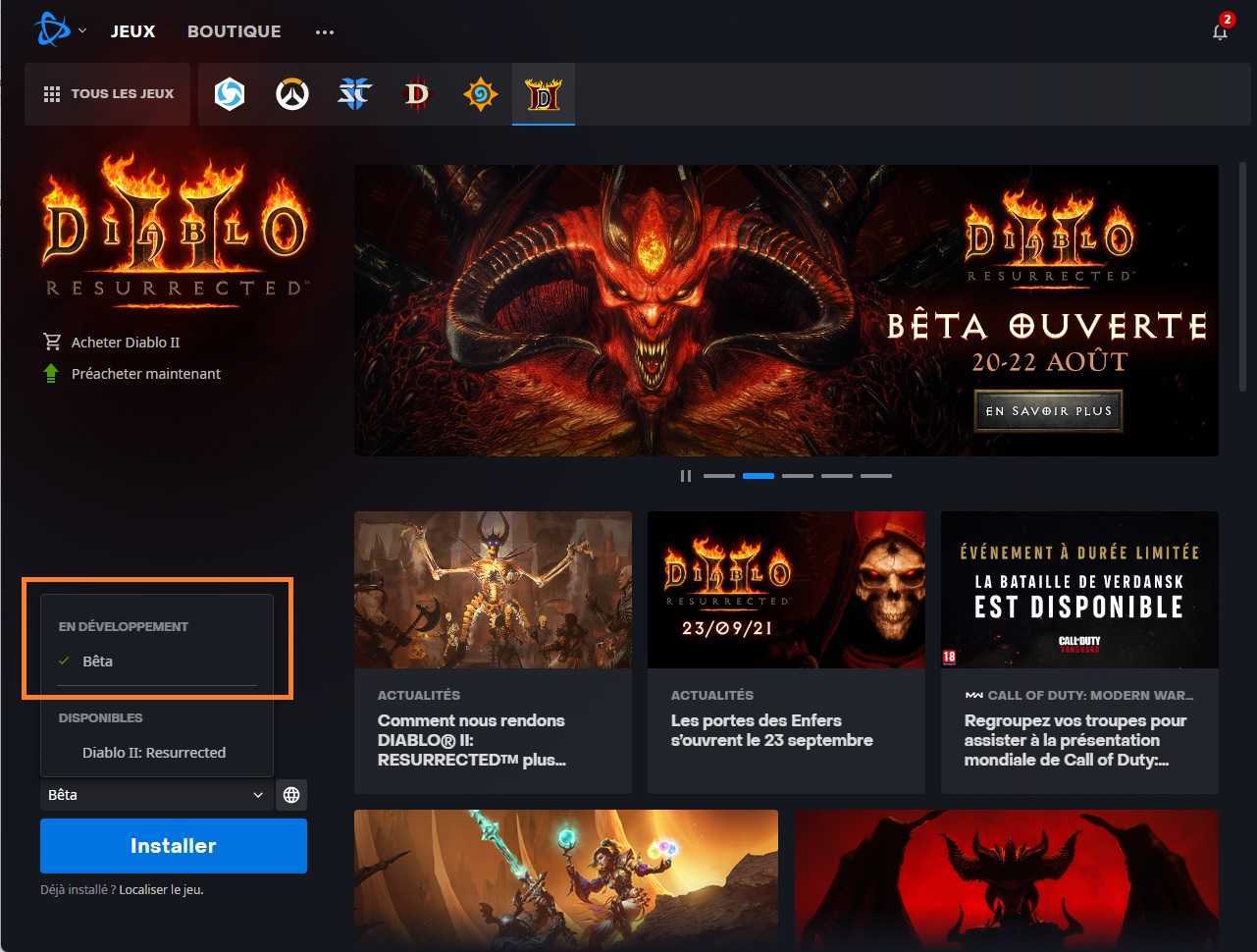1257x952 pixels.
Task: Click the Bêta Ouverte hero banner
Action: click(x=786, y=310)
